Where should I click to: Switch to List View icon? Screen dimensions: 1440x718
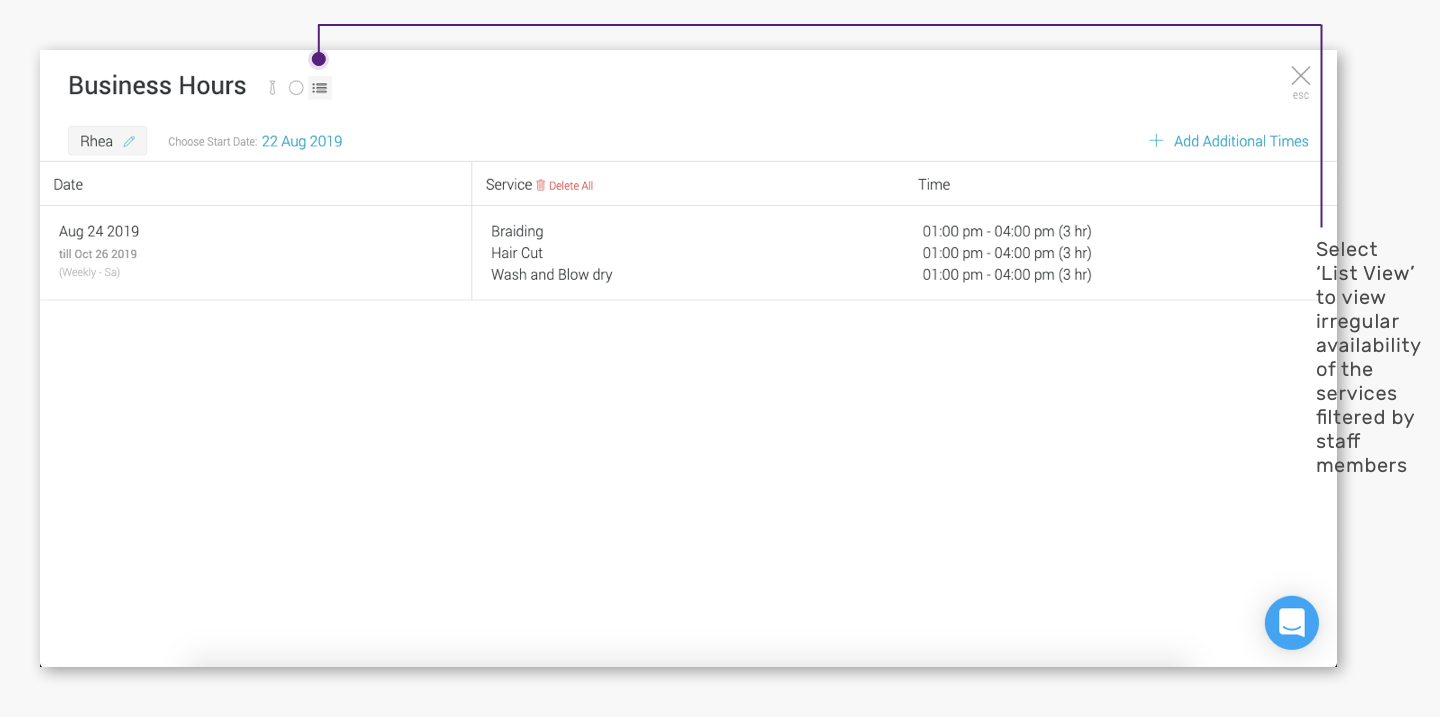click(x=320, y=88)
